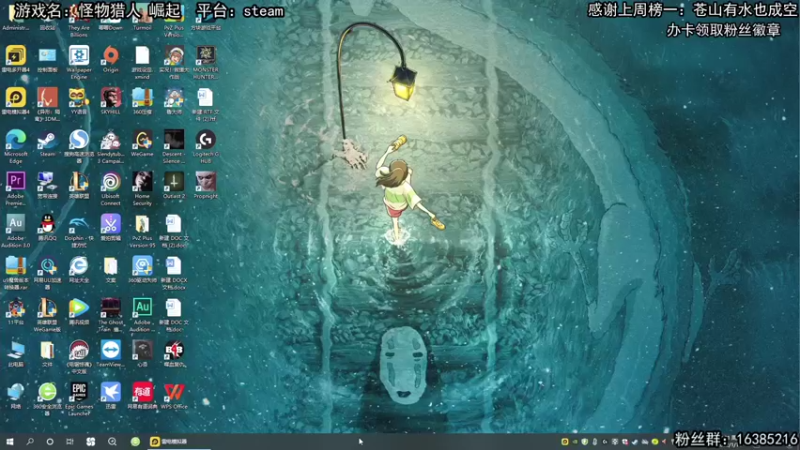Click the taskbar search magnifier
The width and height of the screenshot is (800, 450).
30,441
